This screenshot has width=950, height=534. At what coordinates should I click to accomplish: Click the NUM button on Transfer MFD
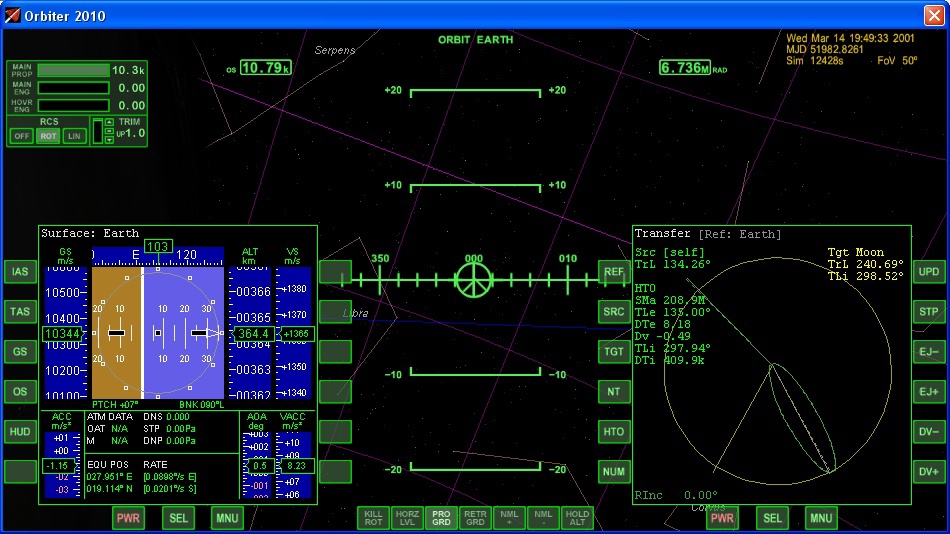tap(614, 472)
